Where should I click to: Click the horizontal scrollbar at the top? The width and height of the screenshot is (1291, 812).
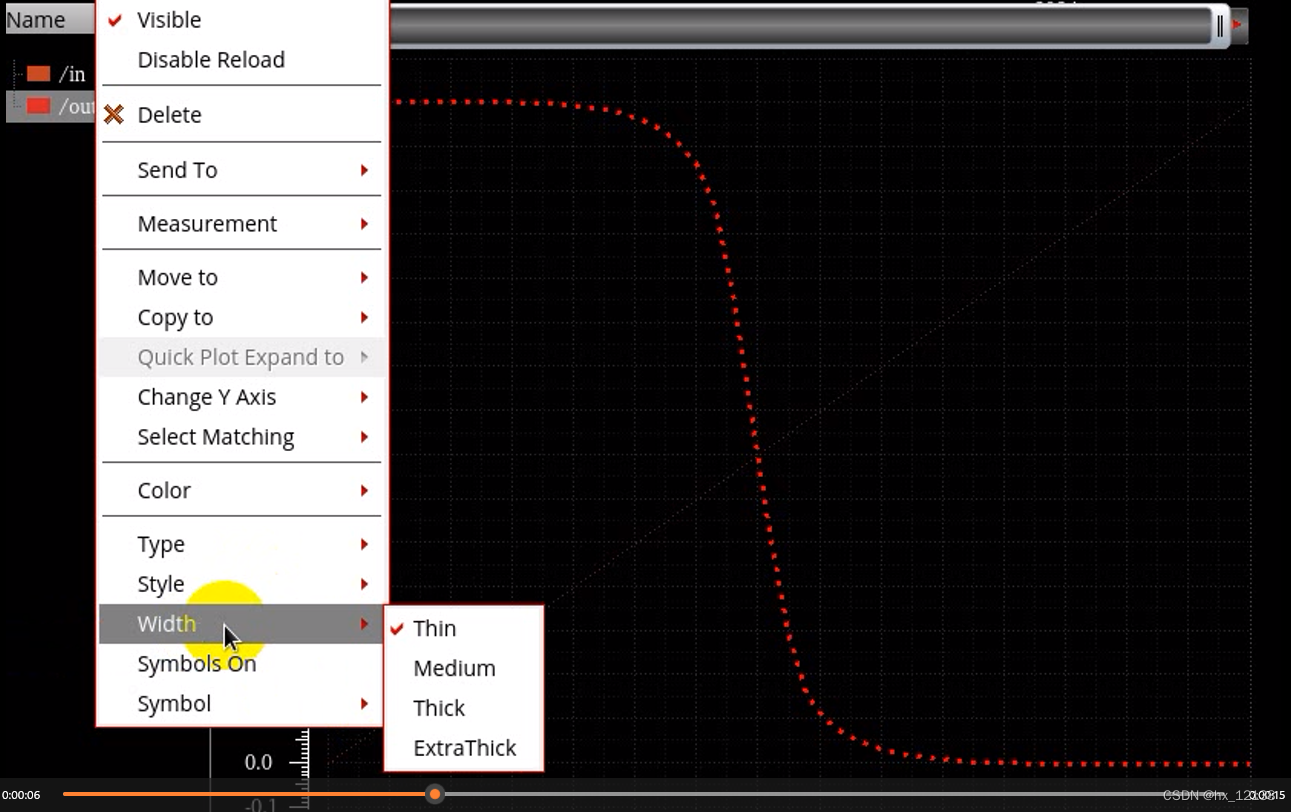pyautogui.click(x=800, y=27)
